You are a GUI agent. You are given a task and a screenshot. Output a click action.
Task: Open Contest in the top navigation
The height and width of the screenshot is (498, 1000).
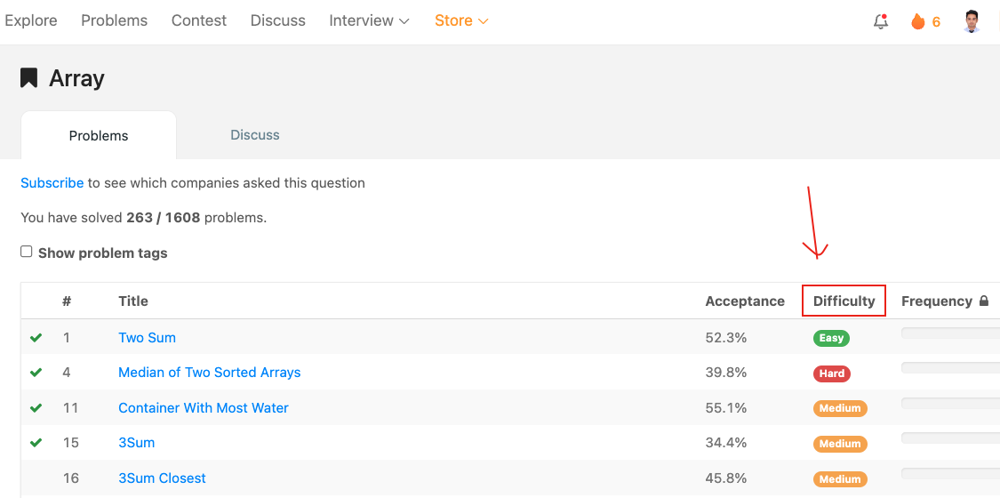[x=199, y=21]
